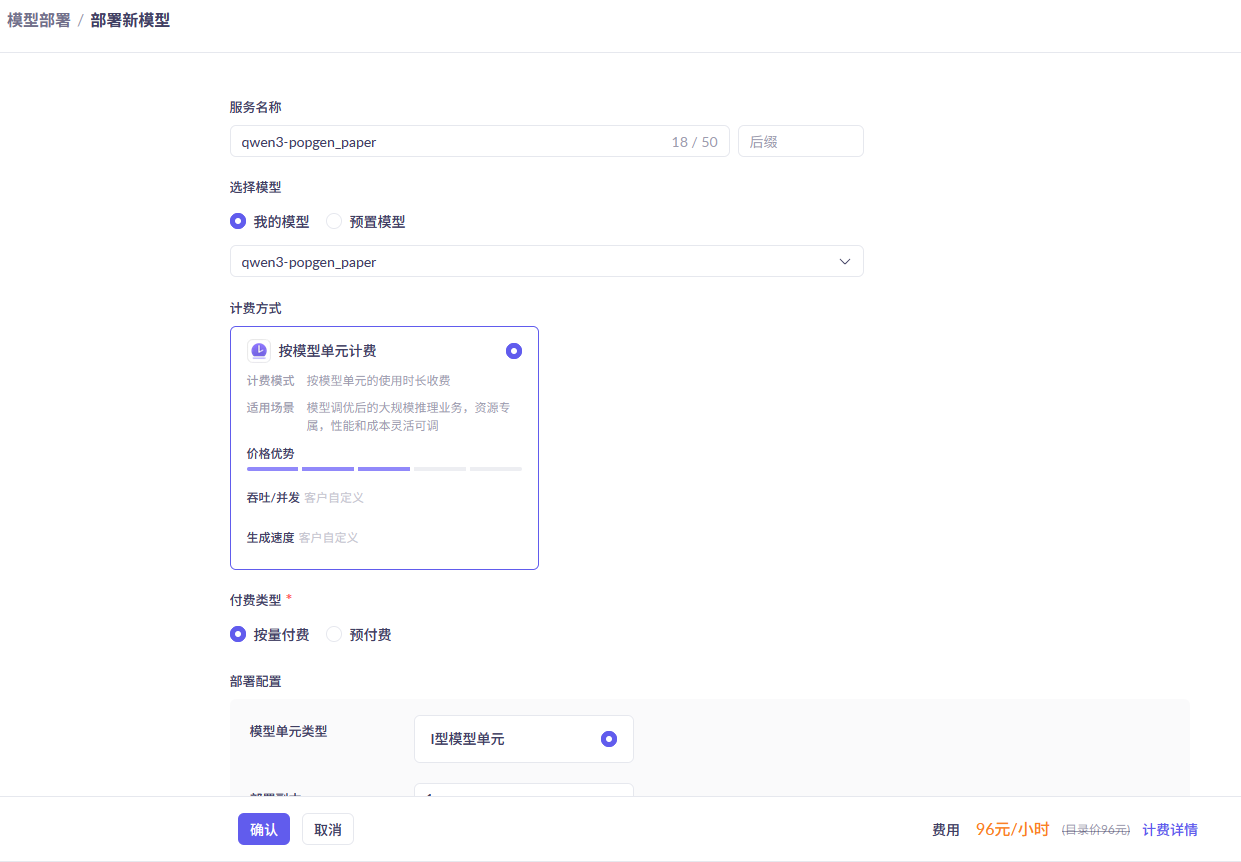Click the 96元/小时 price text
The width and height of the screenshot is (1241, 862).
coord(1012,829)
